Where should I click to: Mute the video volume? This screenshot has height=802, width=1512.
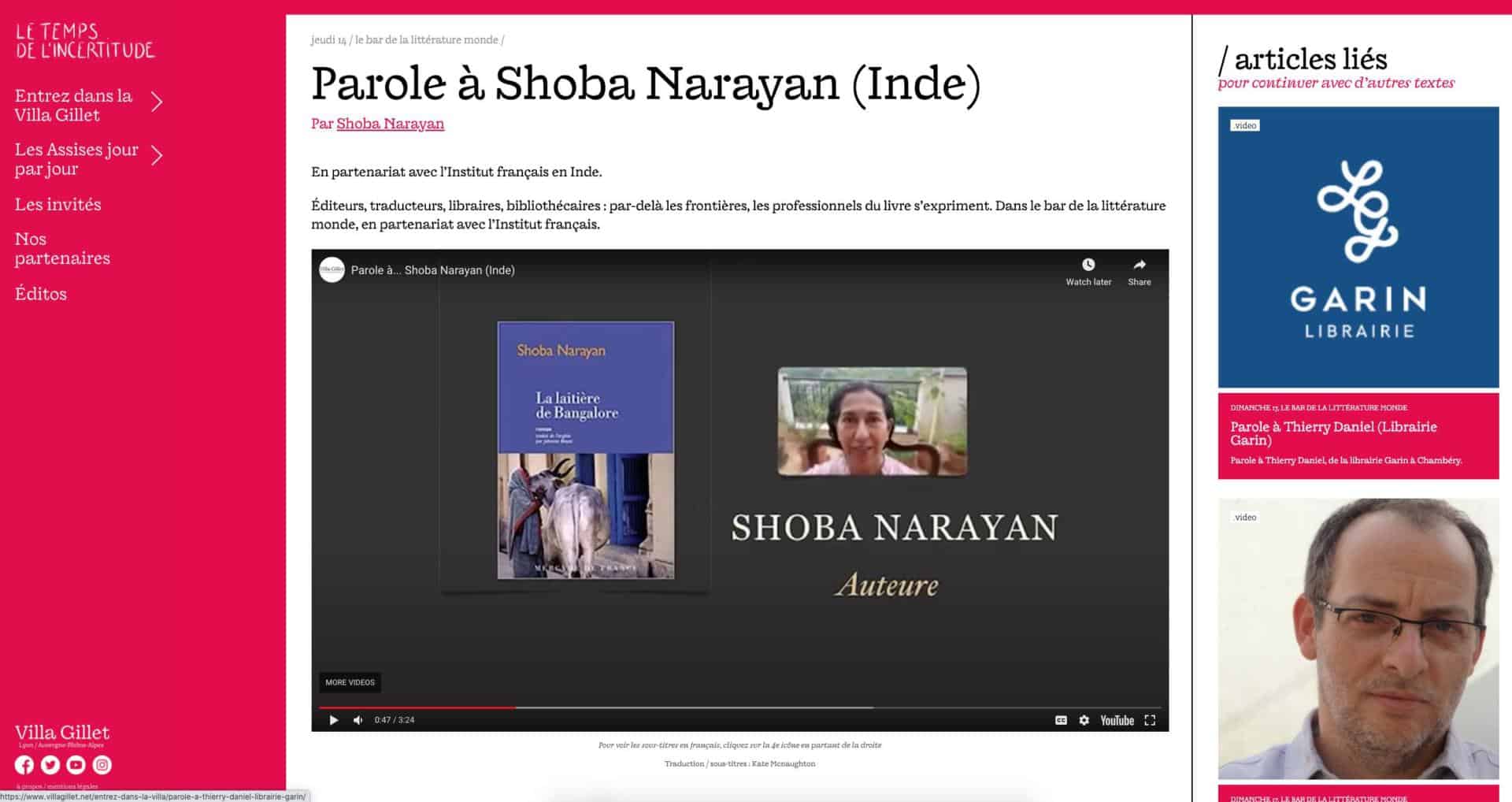coord(358,720)
